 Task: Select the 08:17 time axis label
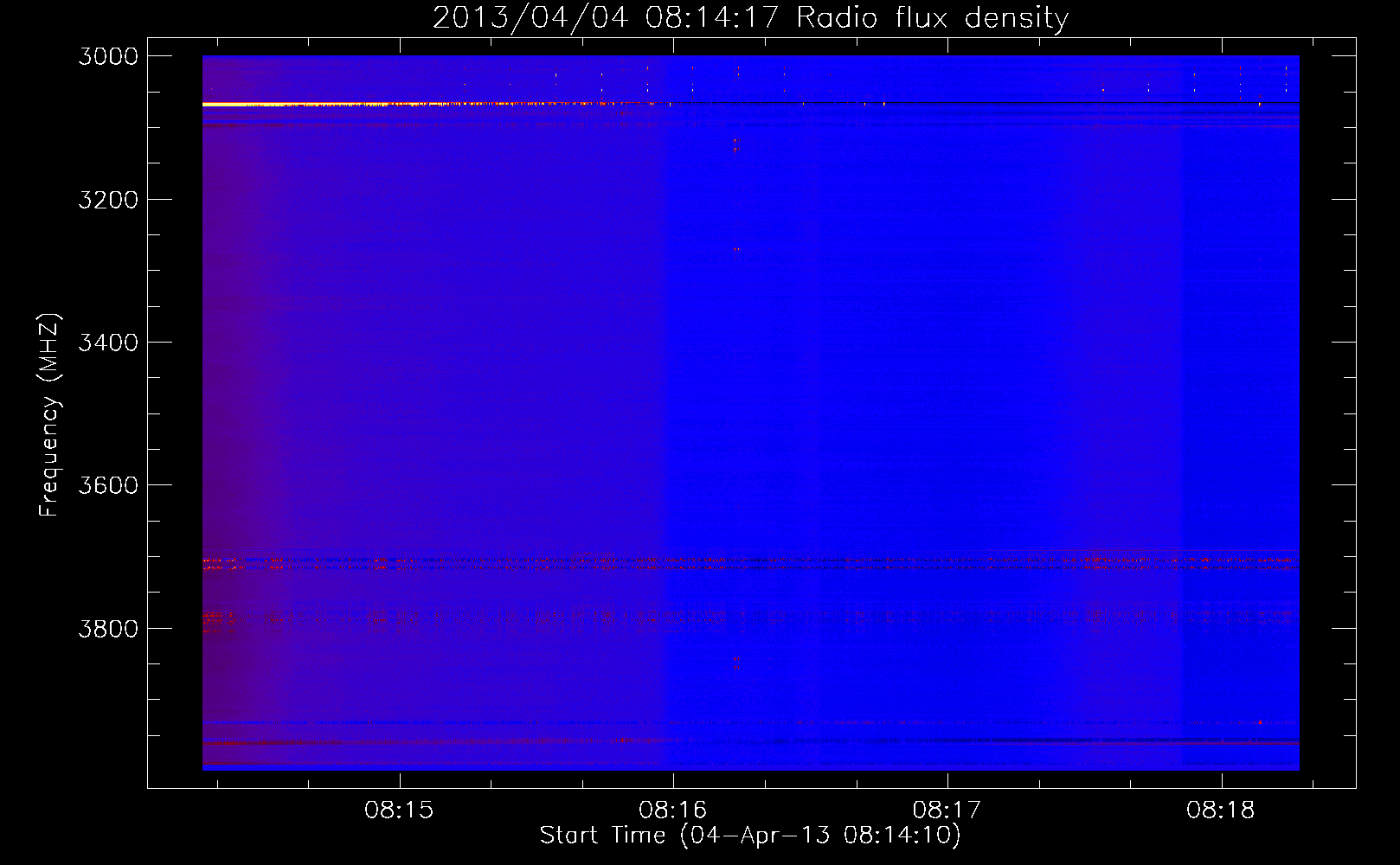click(947, 811)
